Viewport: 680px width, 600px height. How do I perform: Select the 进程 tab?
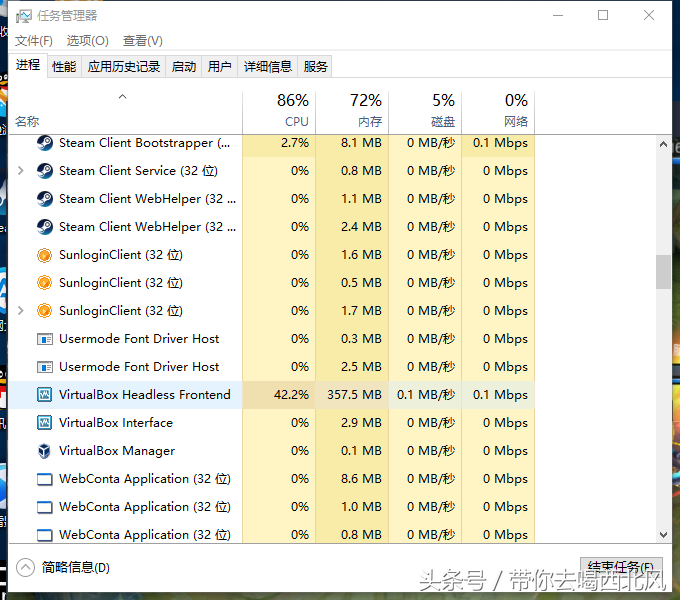28,65
